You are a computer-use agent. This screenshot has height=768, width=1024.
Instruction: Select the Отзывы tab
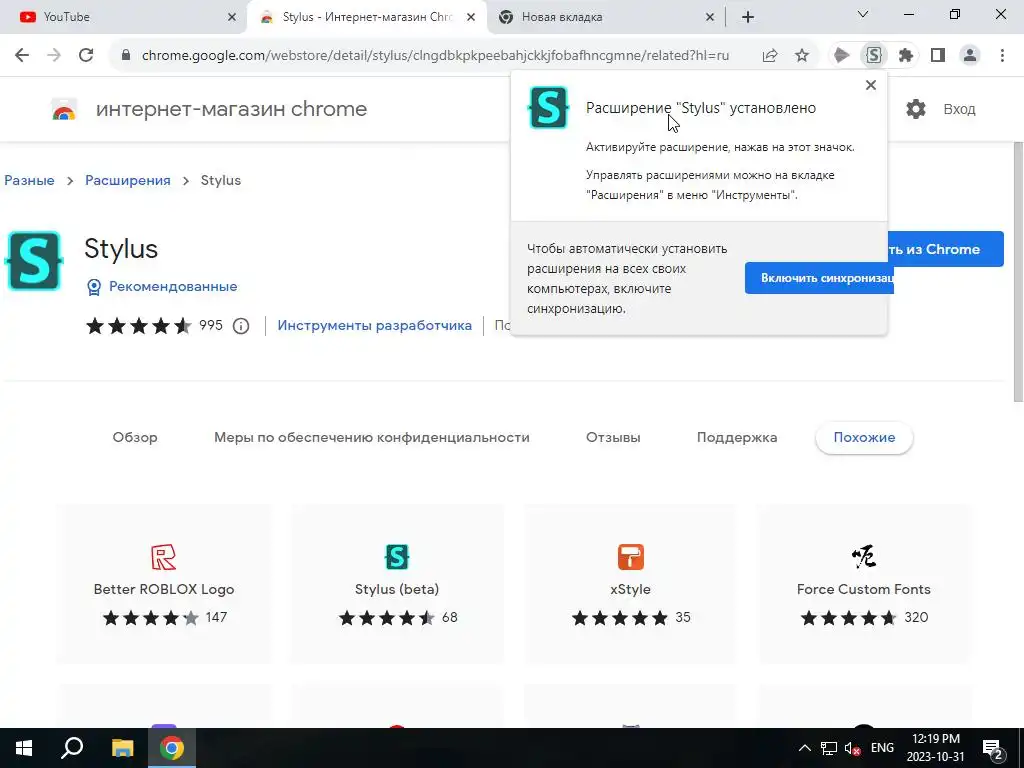(x=613, y=438)
